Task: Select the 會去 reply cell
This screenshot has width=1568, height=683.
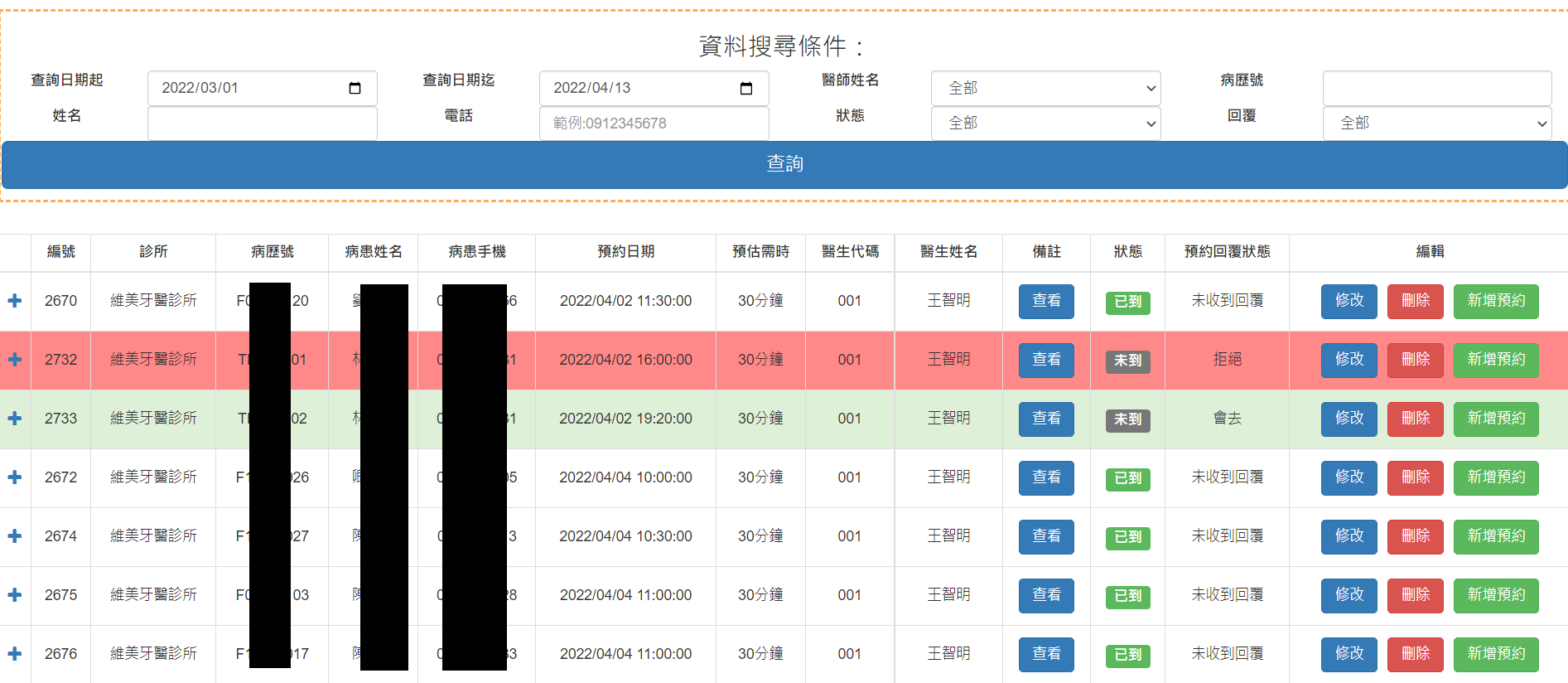Action: tap(1227, 419)
